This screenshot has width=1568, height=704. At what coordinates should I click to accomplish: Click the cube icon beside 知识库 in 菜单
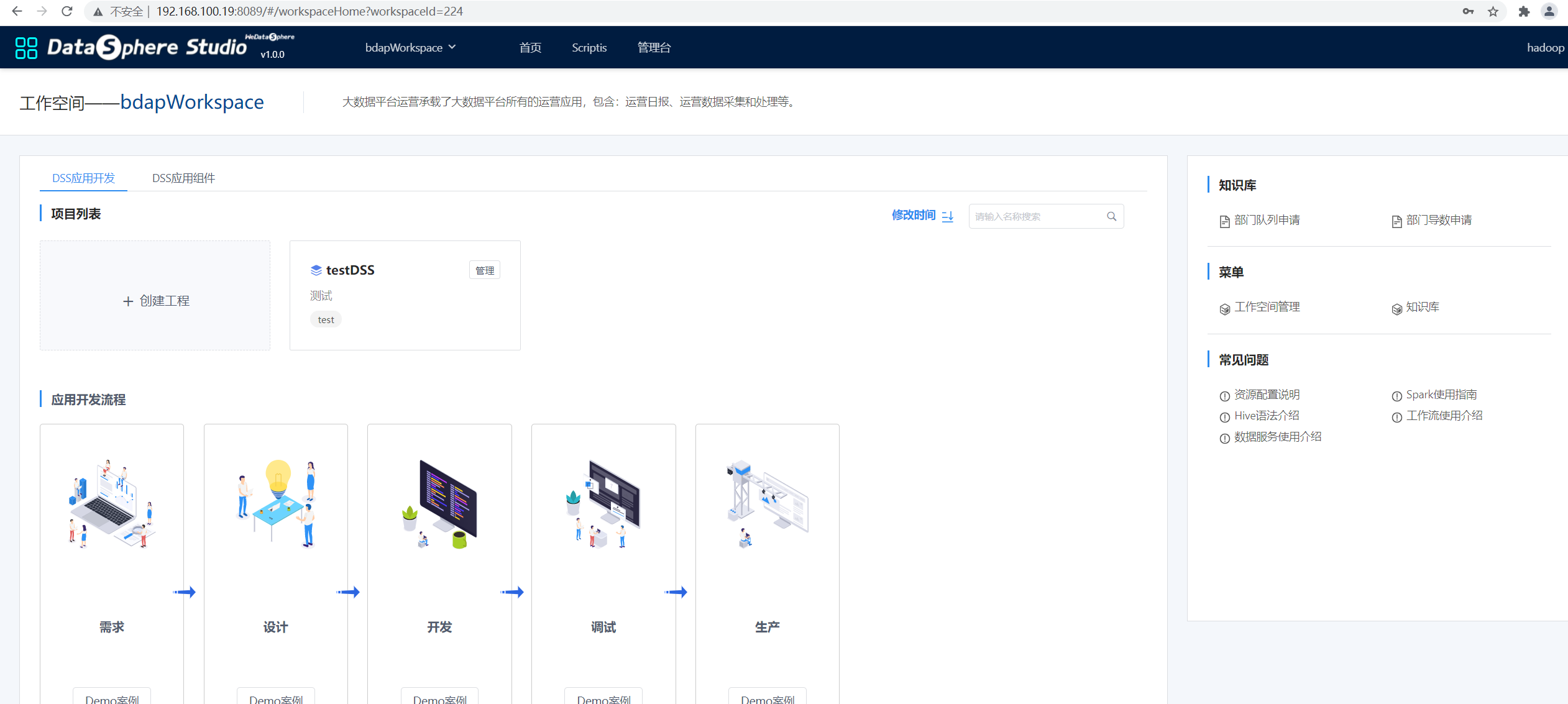click(x=1396, y=308)
